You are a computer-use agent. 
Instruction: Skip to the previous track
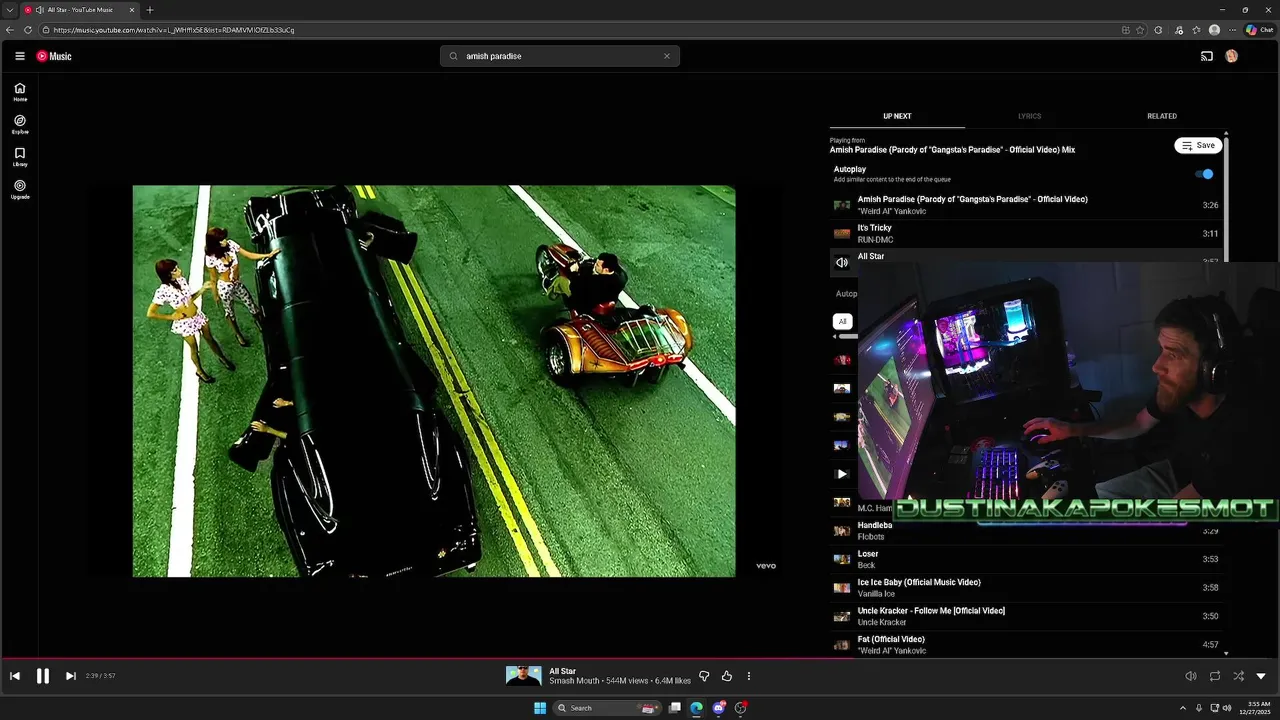tap(15, 676)
